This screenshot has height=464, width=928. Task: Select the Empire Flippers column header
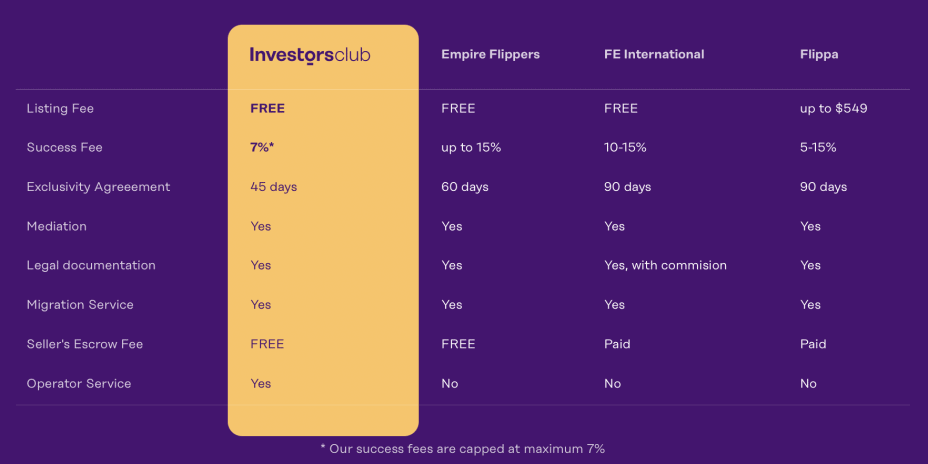(x=490, y=54)
